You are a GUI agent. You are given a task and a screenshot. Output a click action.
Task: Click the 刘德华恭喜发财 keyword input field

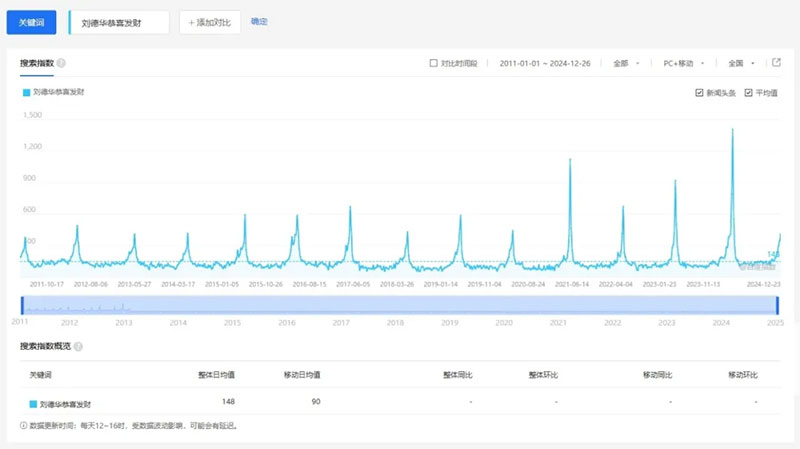pos(120,22)
